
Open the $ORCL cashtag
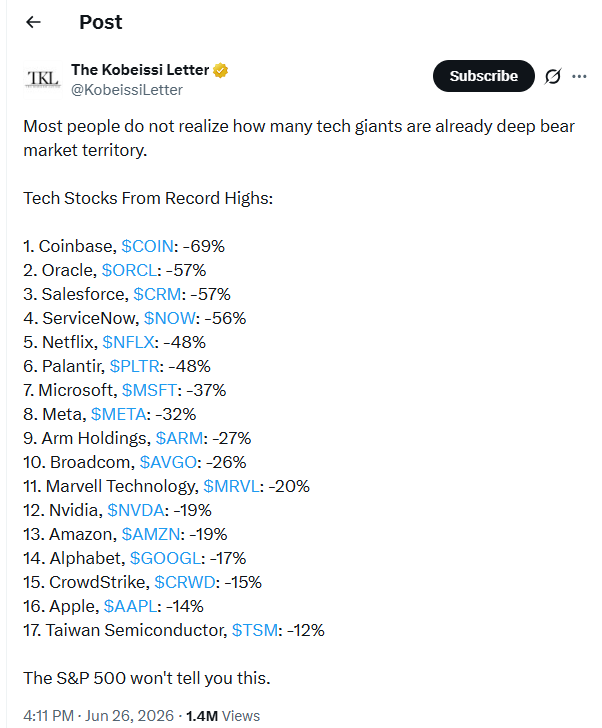tap(129, 270)
